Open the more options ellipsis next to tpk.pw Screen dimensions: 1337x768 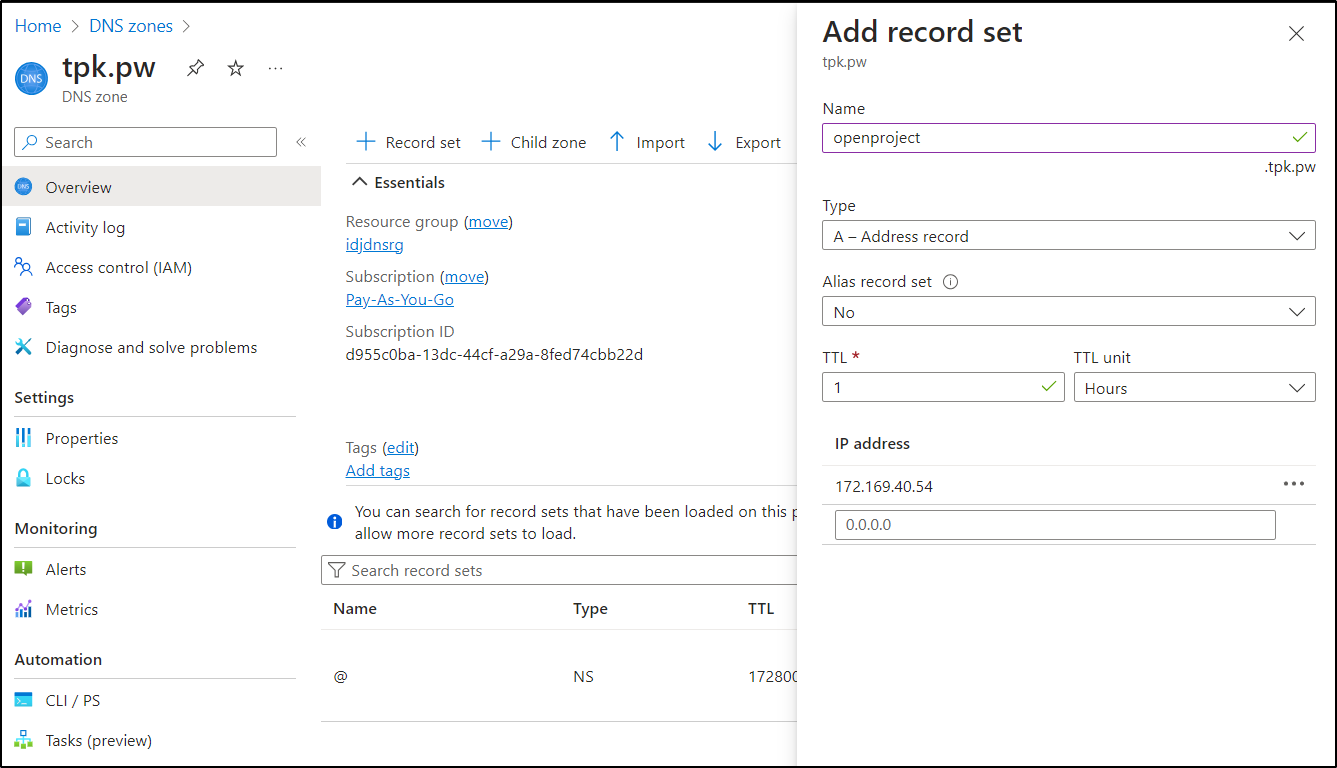tap(276, 68)
